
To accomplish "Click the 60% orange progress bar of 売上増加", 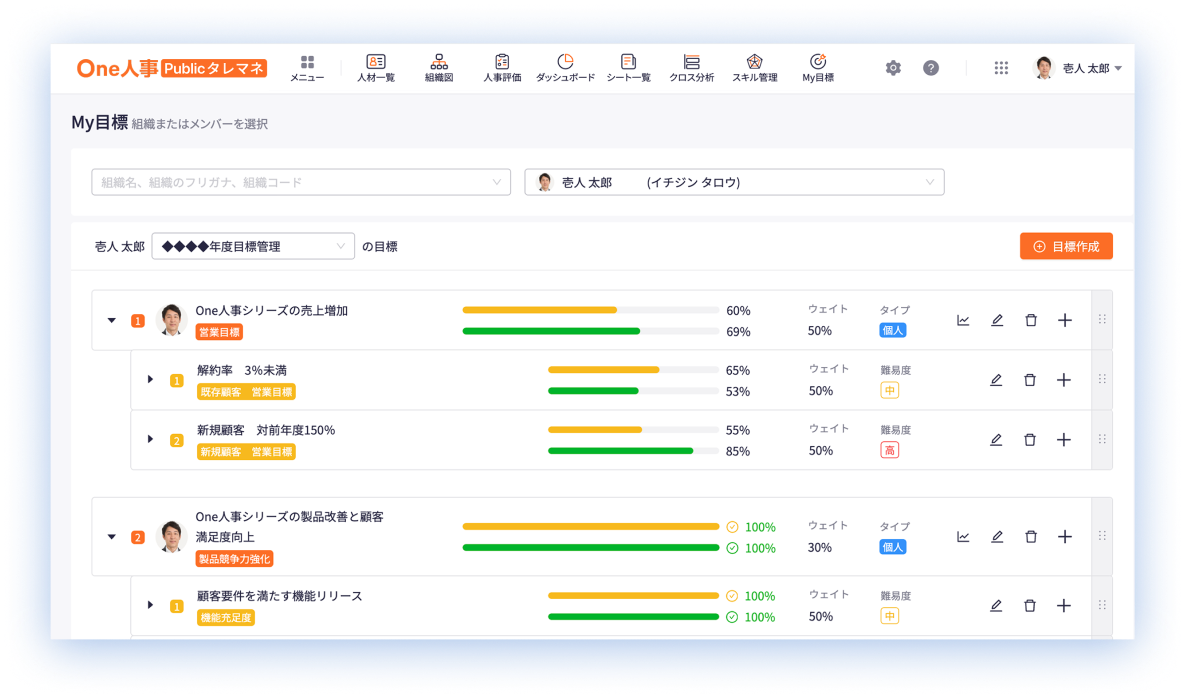I will coord(590,310).
